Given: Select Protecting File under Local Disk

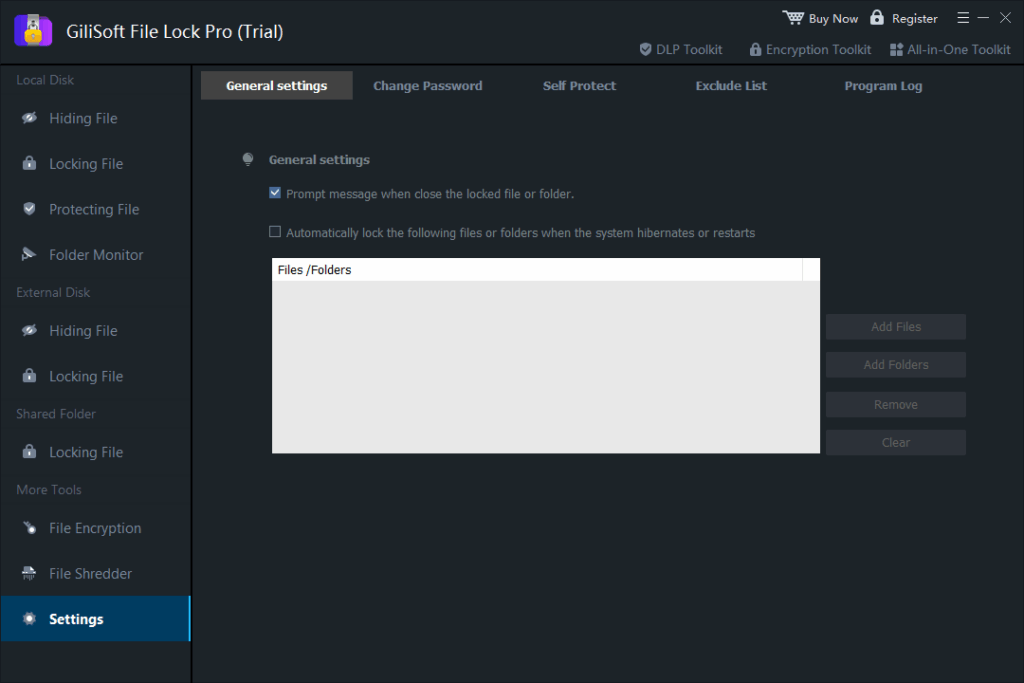Looking at the screenshot, I should pos(94,210).
